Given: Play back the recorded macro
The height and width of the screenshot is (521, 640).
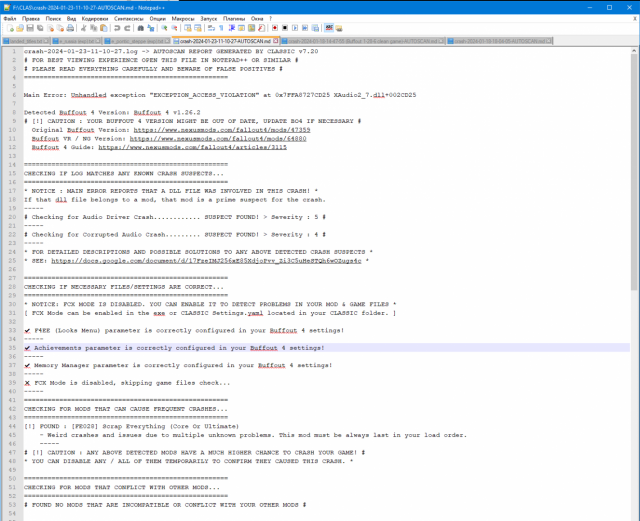Looking at the screenshot, I should tap(295, 28).
